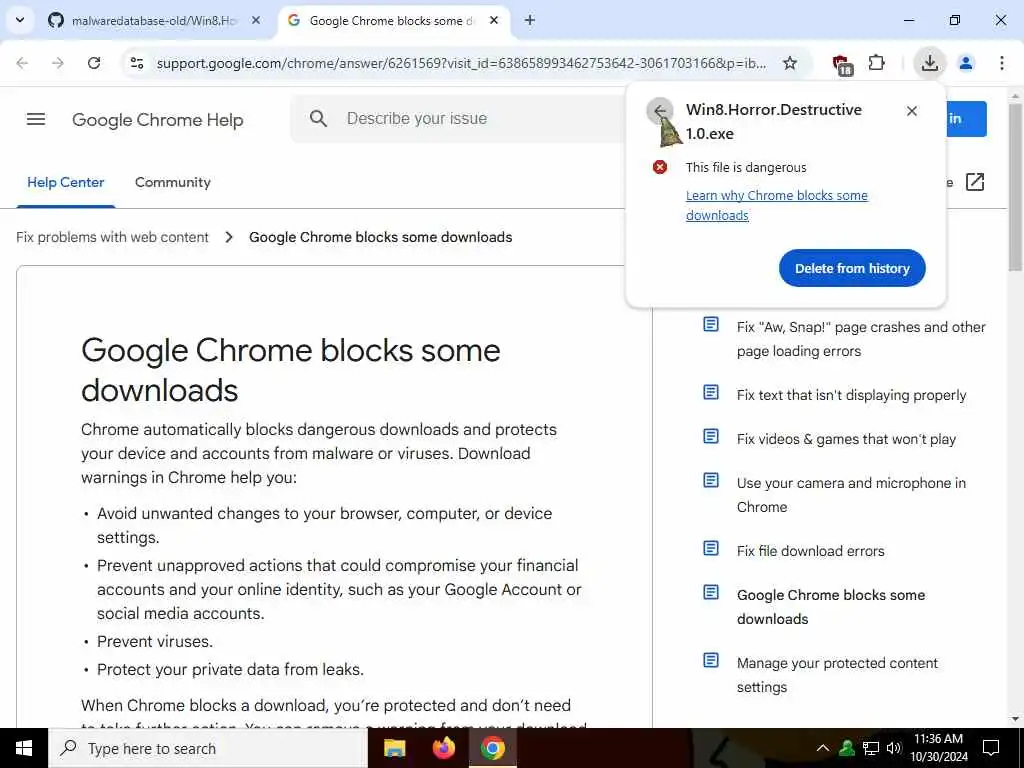The height and width of the screenshot is (768, 1024).
Task: Open Fix Aw, Snap! page crashes article
Action: point(861,339)
